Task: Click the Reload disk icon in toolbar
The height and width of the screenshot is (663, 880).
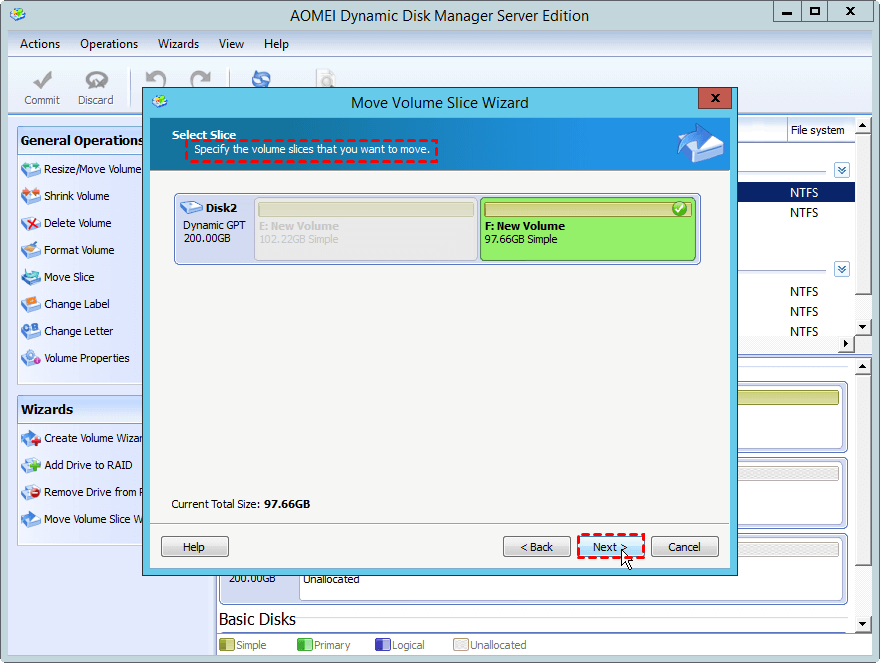Action: pos(261,80)
